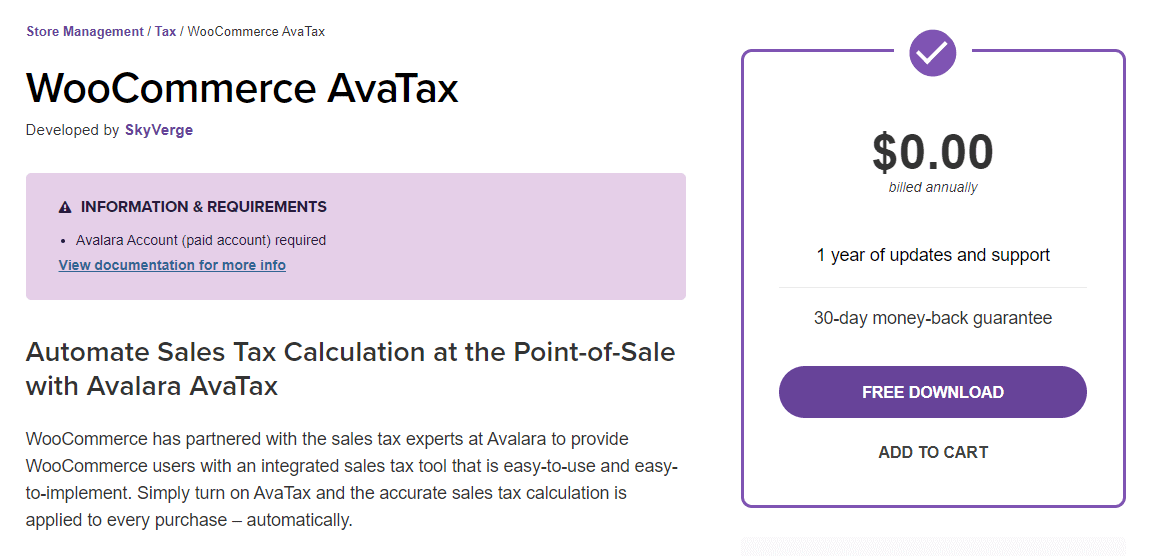Click the Developed by label
The height and width of the screenshot is (556, 1153).
tap(72, 130)
